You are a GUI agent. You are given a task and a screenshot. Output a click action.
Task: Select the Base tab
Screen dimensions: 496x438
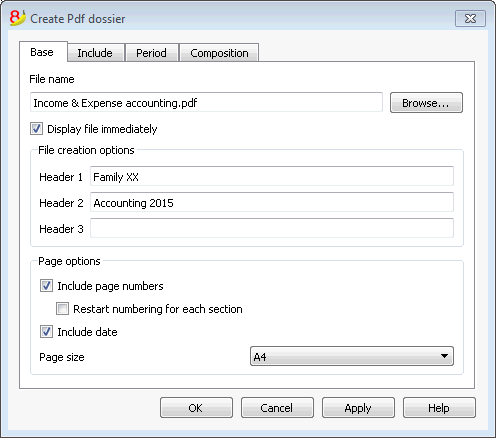42,52
